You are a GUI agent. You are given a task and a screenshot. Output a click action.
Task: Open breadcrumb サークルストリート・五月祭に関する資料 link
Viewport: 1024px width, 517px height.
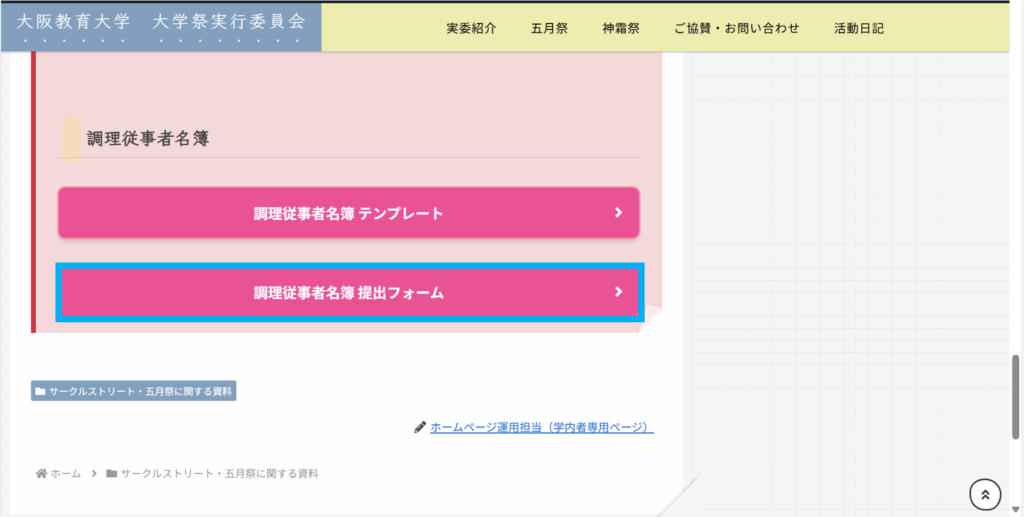[219, 473]
